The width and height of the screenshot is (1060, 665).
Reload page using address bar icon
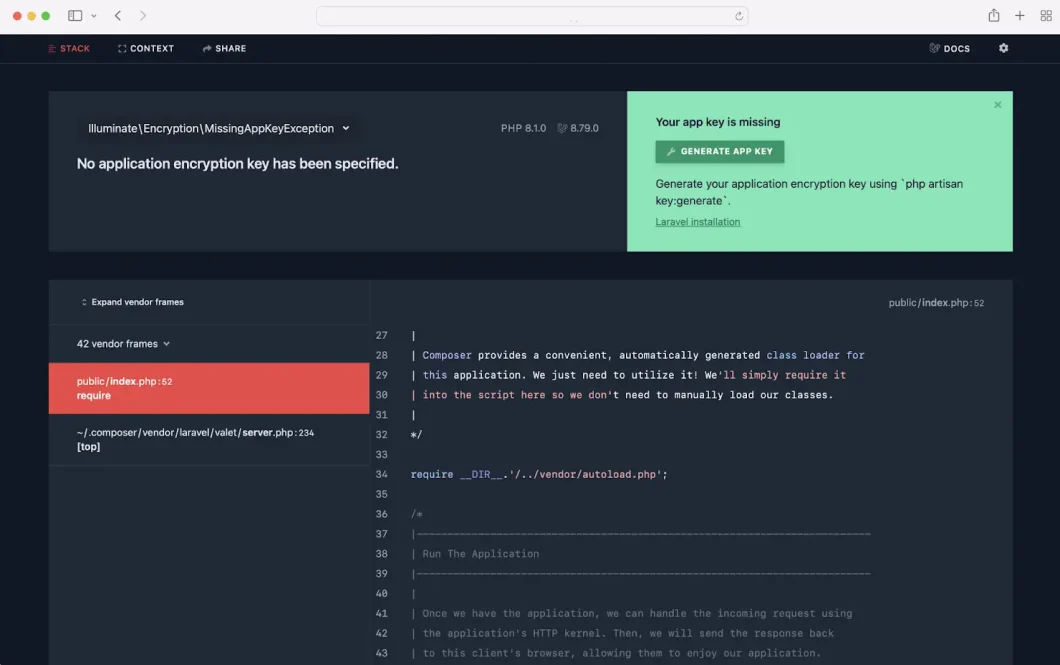[x=739, y=16]
